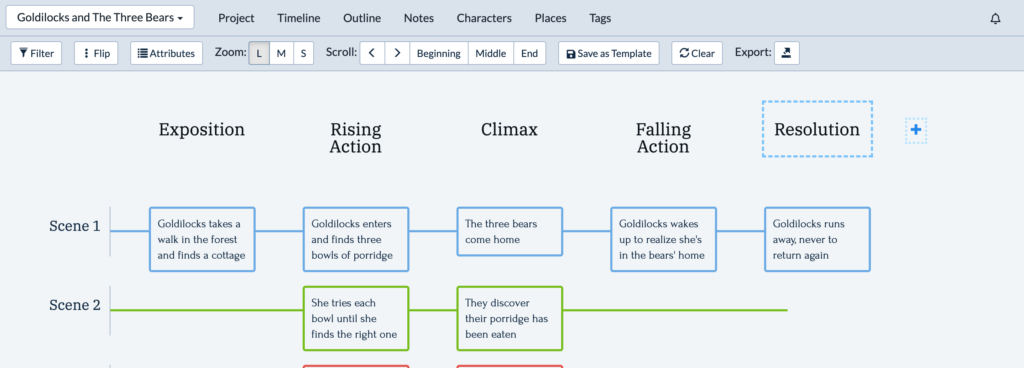Set zoom level to L

[x=259, y=54]
